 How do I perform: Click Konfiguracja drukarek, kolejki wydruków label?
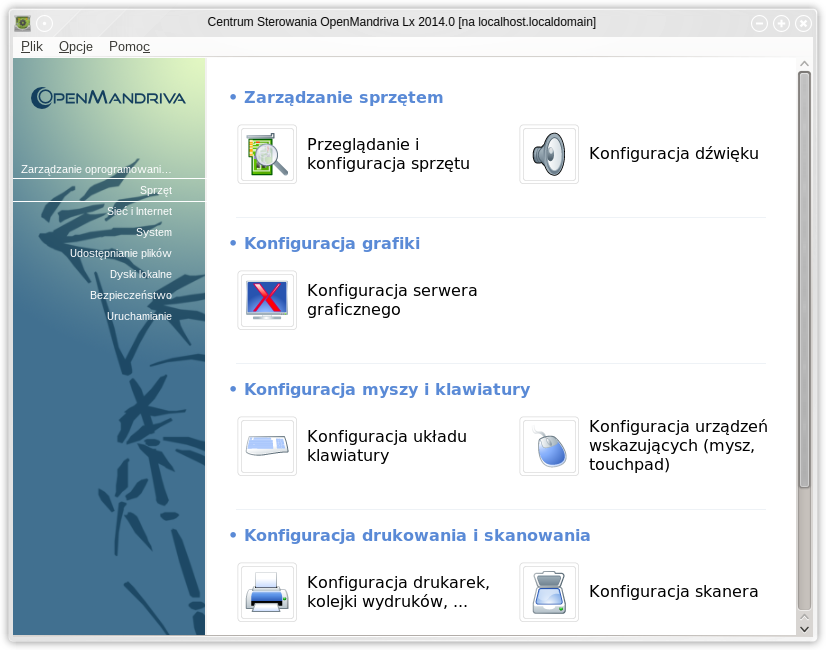click(398, 592)
